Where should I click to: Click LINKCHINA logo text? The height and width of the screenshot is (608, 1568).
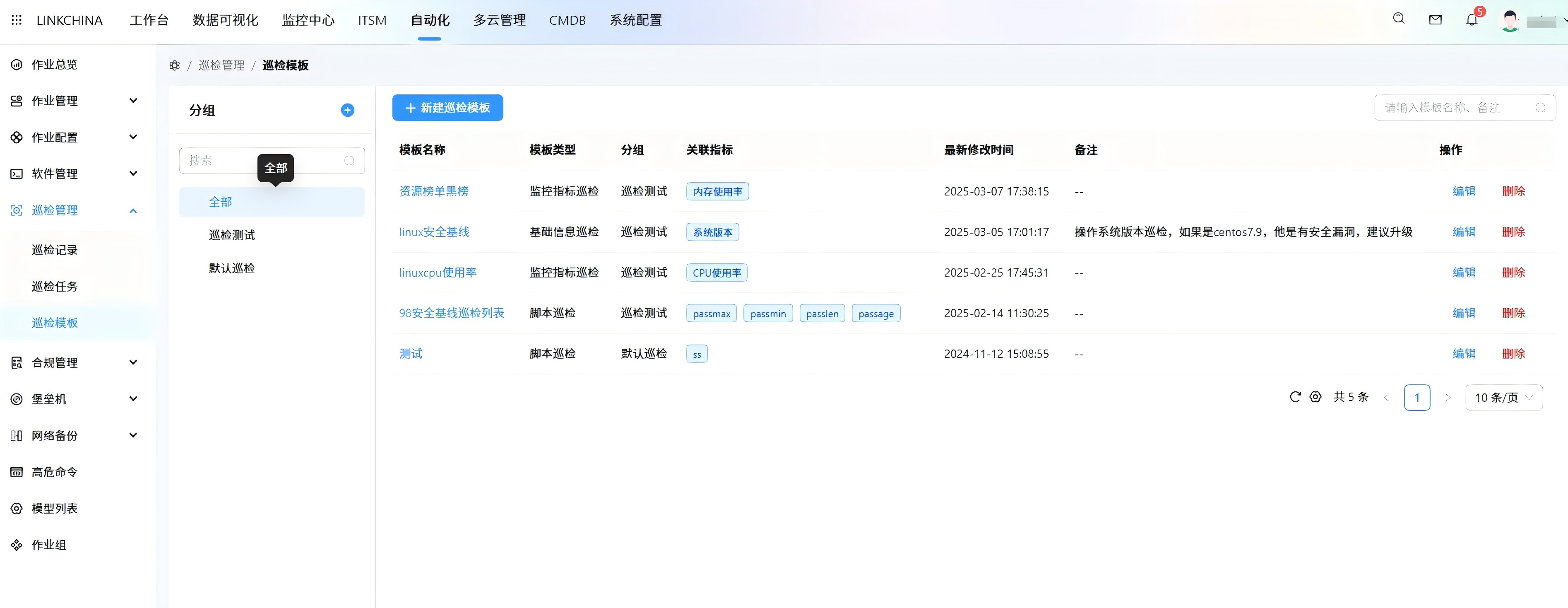[70, 20]
